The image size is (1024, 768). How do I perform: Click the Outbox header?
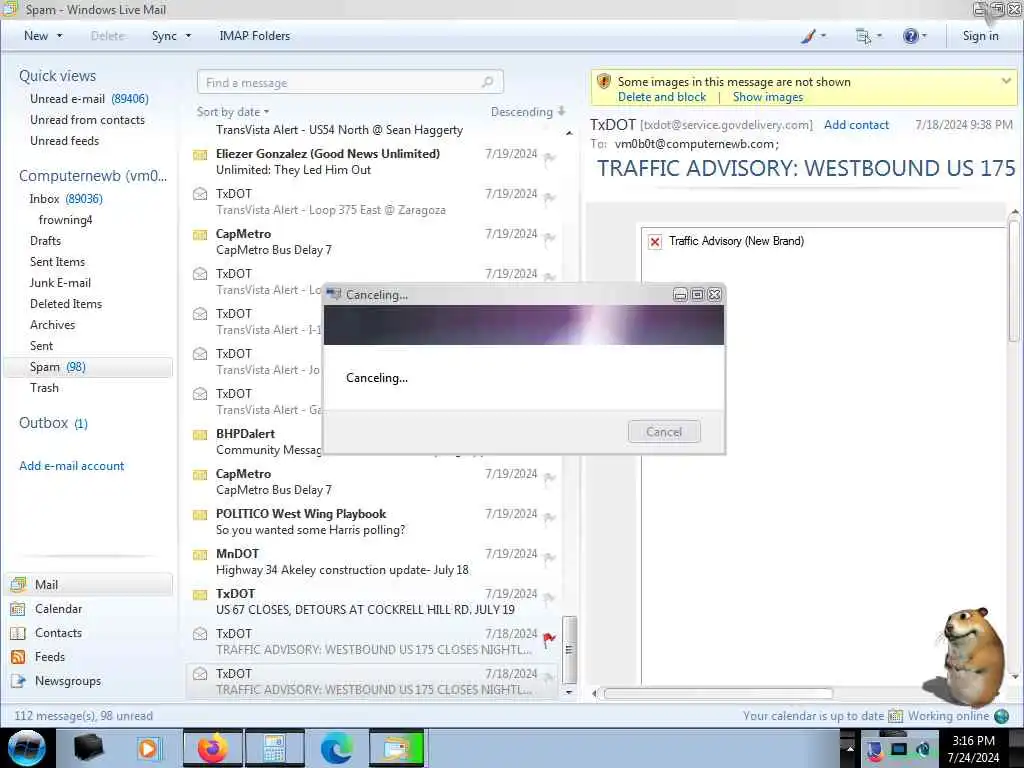pyautogui.click(x=53, y=423)
